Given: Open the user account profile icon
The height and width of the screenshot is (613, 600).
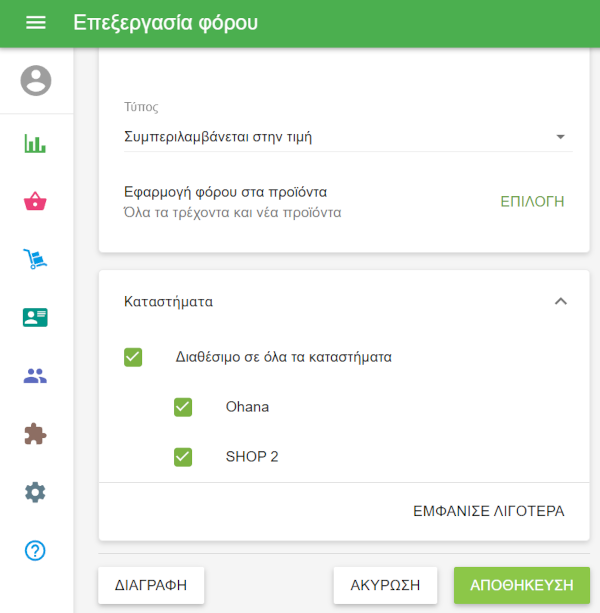Looking at the screenshot, I should click(x=36, y=80).
